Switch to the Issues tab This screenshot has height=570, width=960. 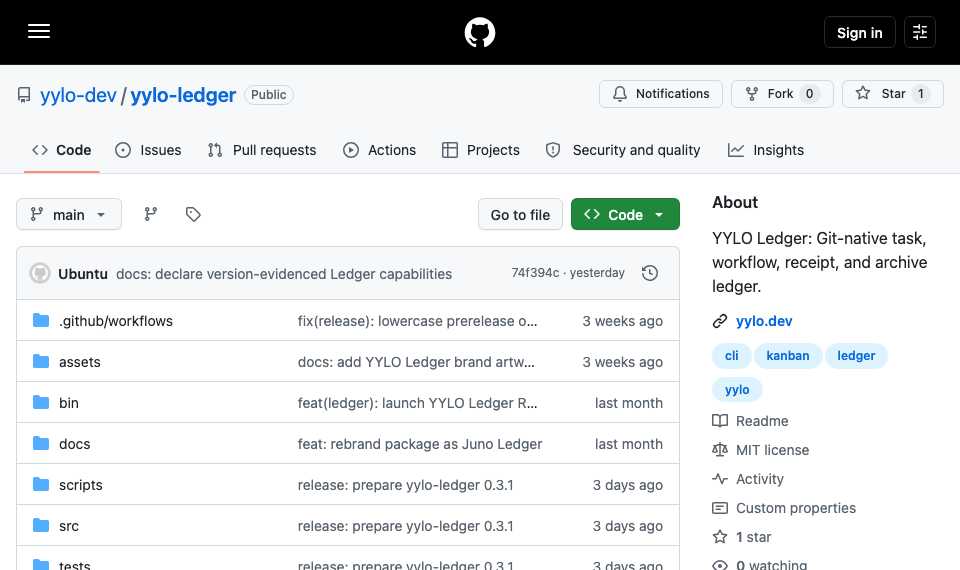coord(148,150)
